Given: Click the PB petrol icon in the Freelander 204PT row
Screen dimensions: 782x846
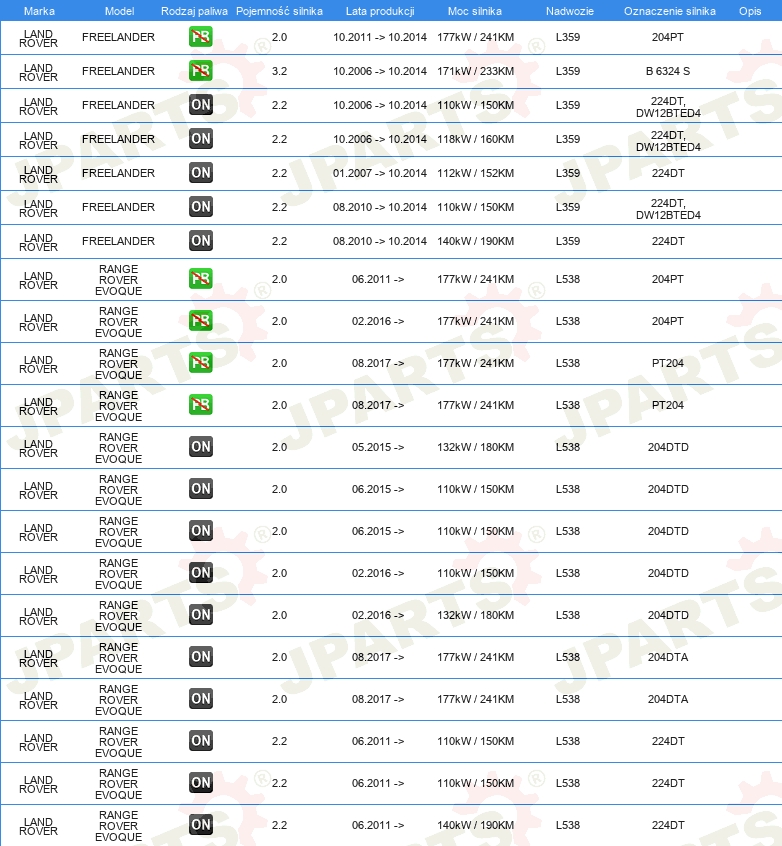Looking at the screenshot, I should [x=201, y=37].
